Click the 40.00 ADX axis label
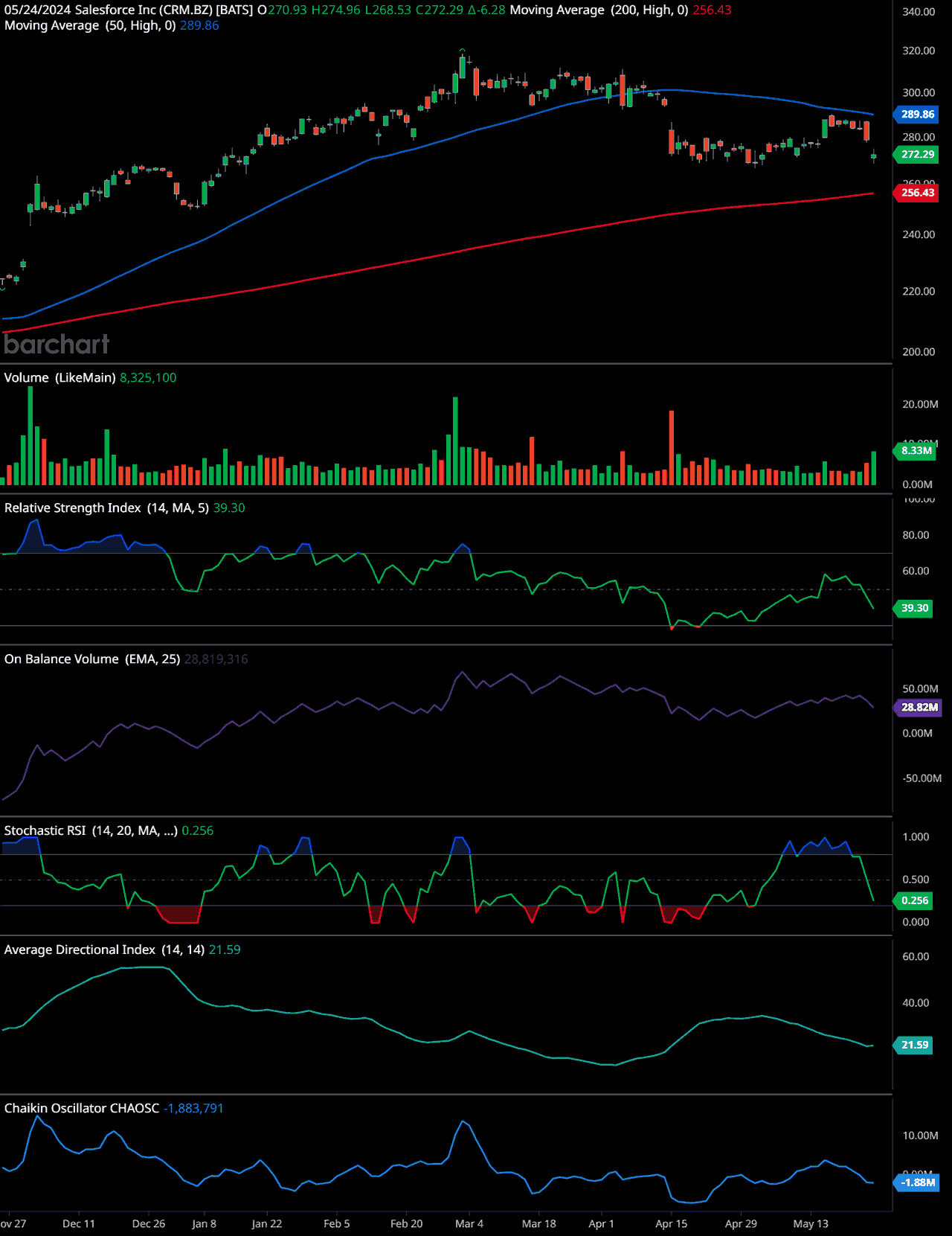The image size is (952, 1236). [916, 1003]
